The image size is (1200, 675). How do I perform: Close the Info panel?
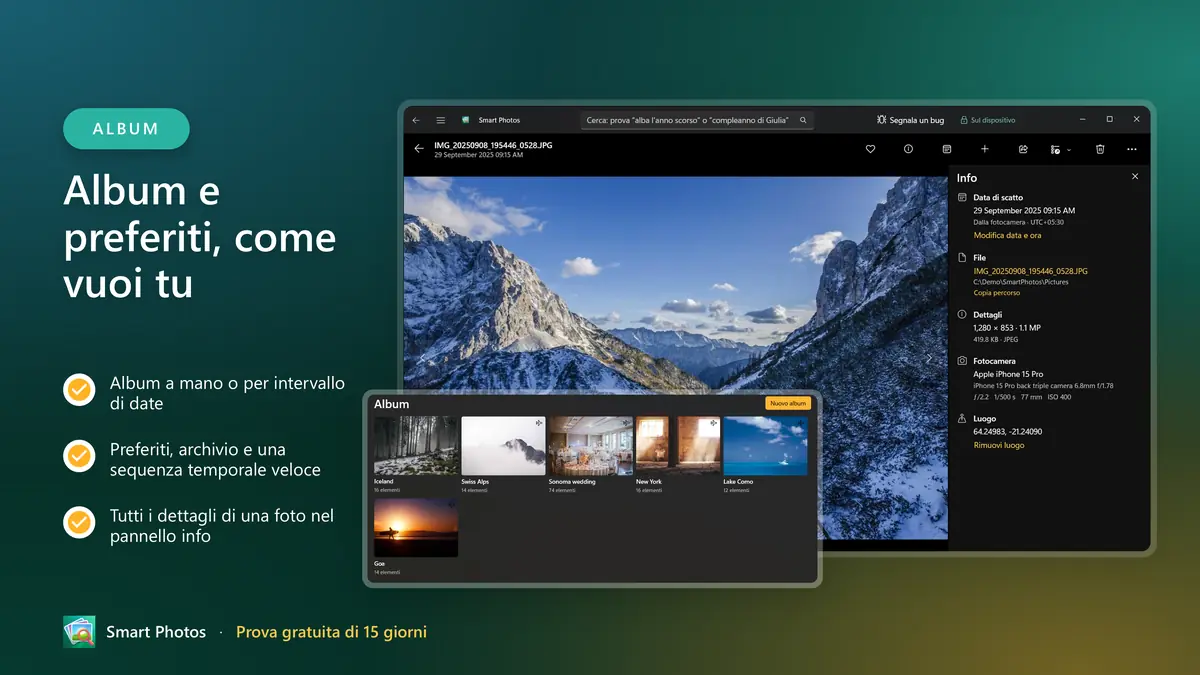1135,176
